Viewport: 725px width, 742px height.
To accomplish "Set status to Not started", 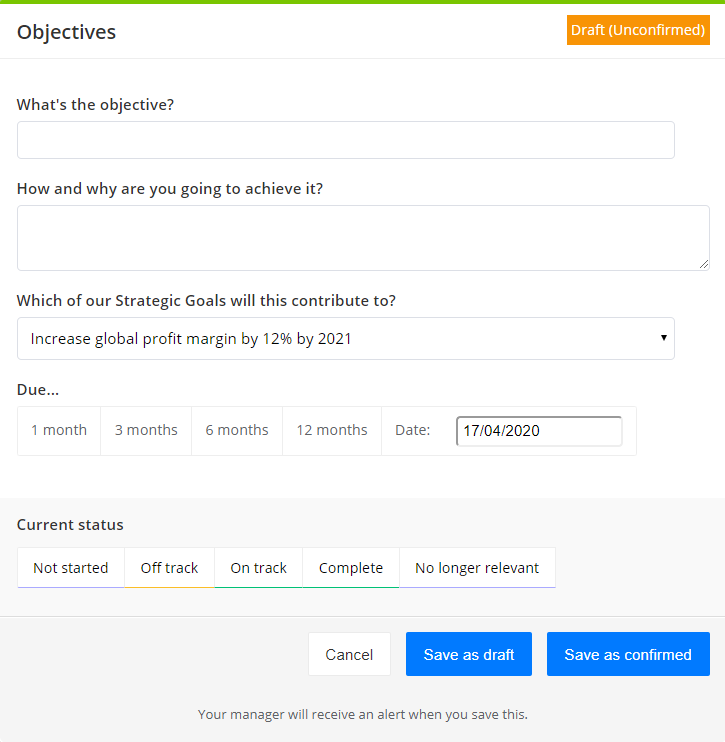I will tap(71, 568).
